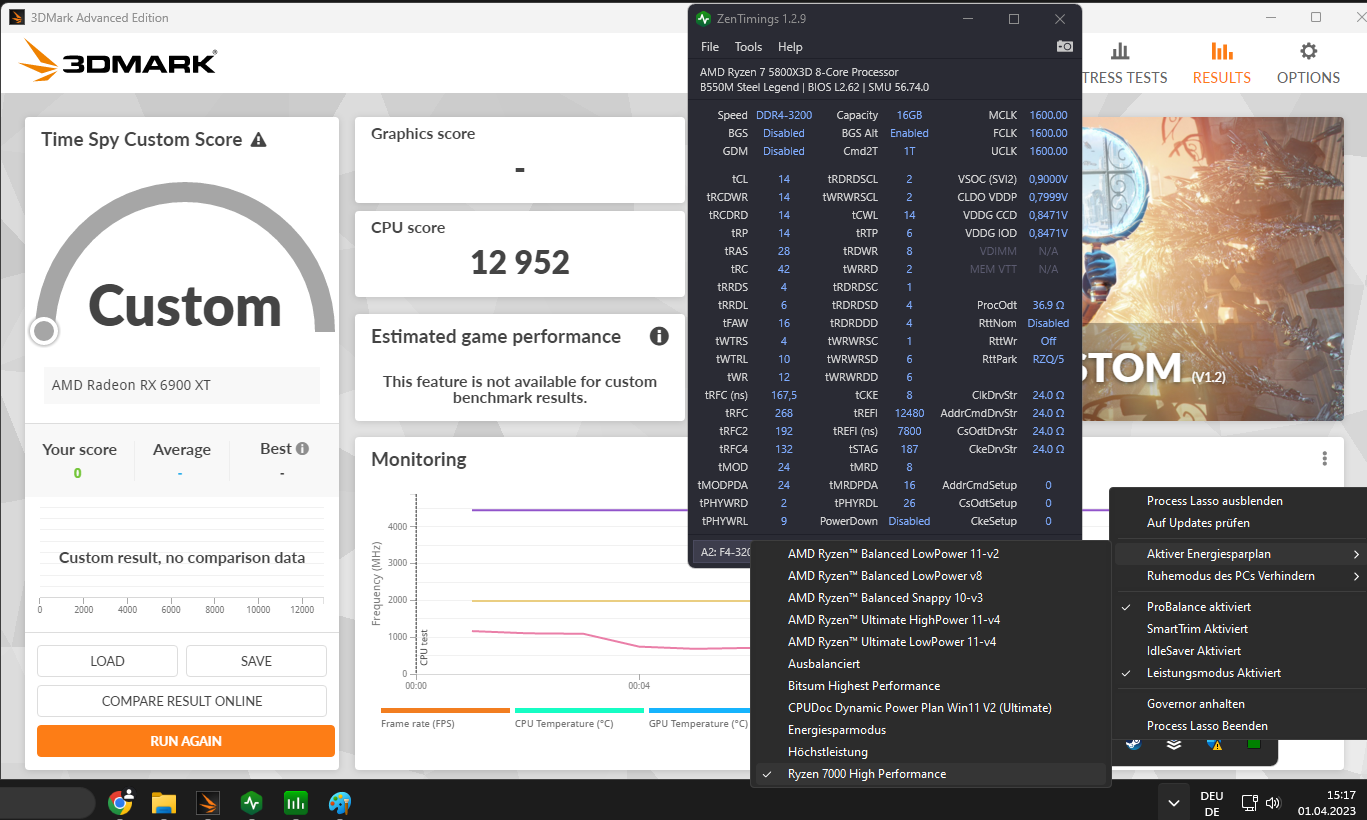Click the Steam tray icon
1367x820 pixels.
click(1133, 744)
